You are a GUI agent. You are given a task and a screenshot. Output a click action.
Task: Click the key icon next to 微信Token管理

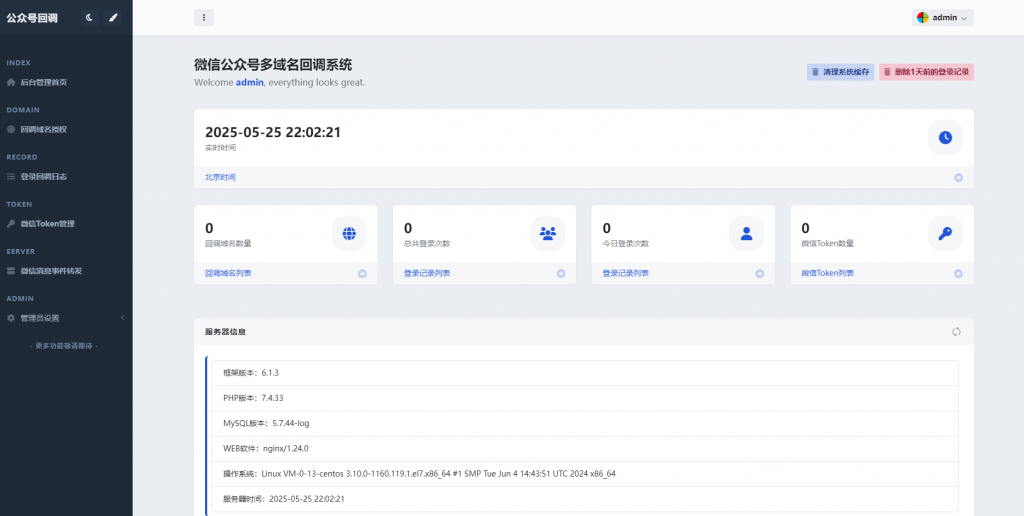10,223
